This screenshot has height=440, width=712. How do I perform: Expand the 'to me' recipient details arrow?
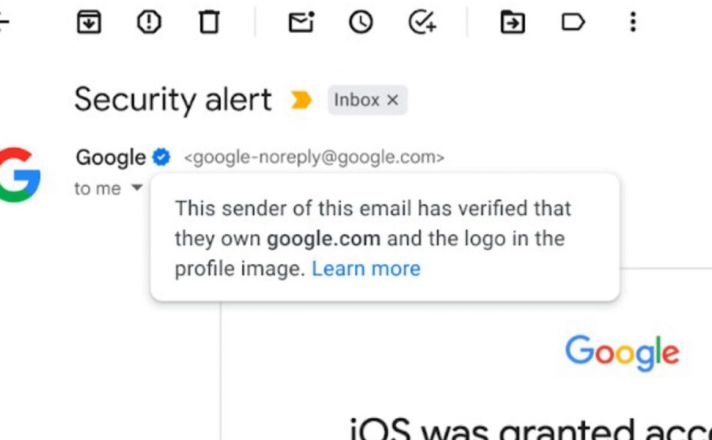(x=137, y=187)
